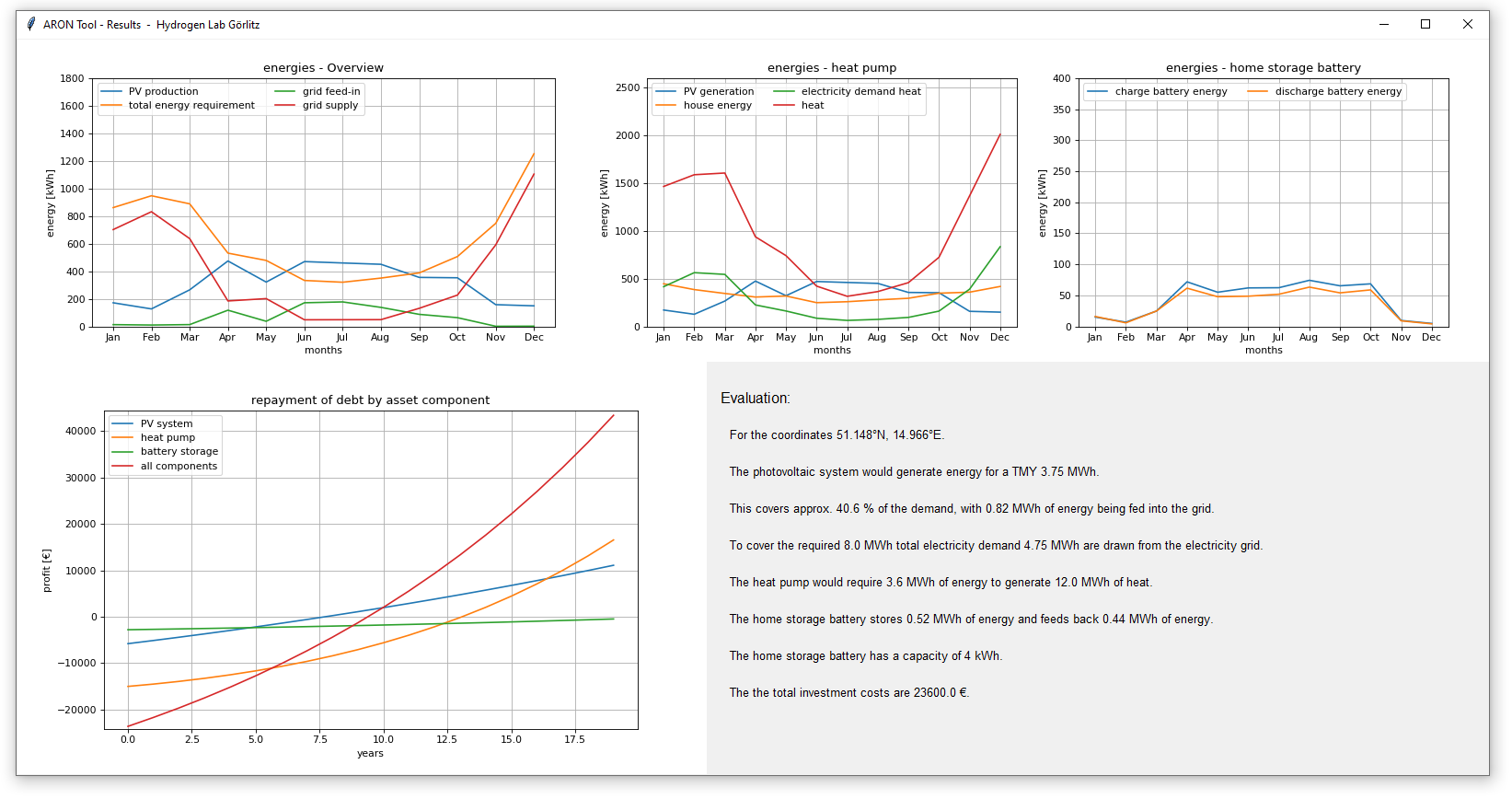Click the 'PV production' legend entry
The image size is (1512, 799).
click(163, 92)
